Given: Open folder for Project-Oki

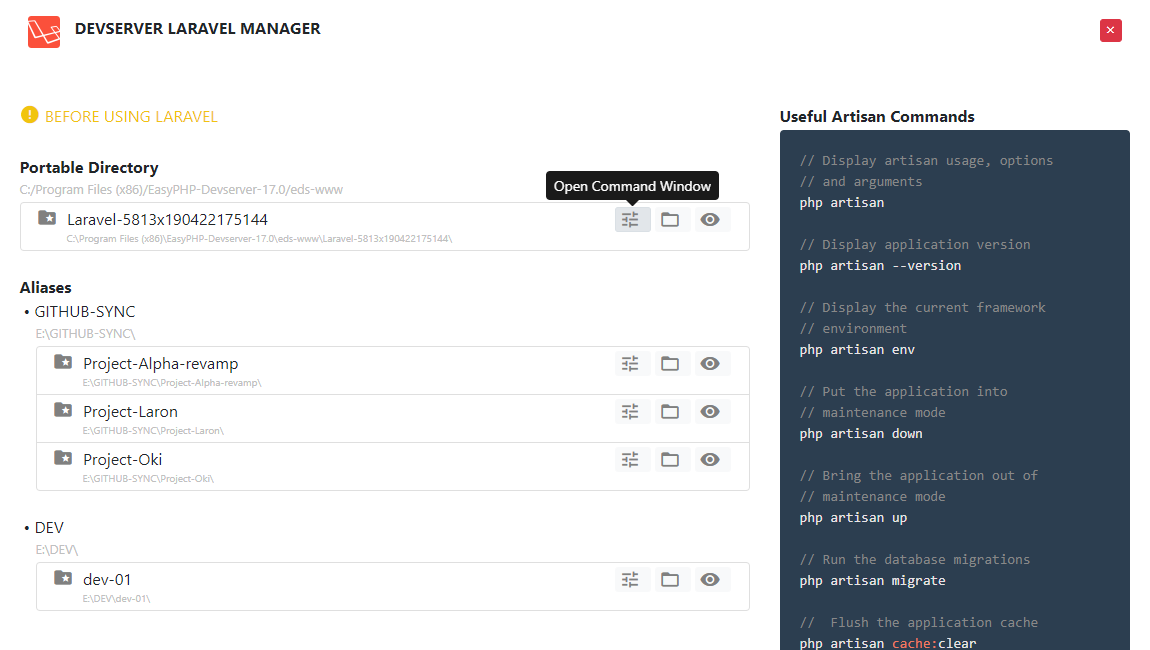Looking at the screenshot, I should 670,459.
